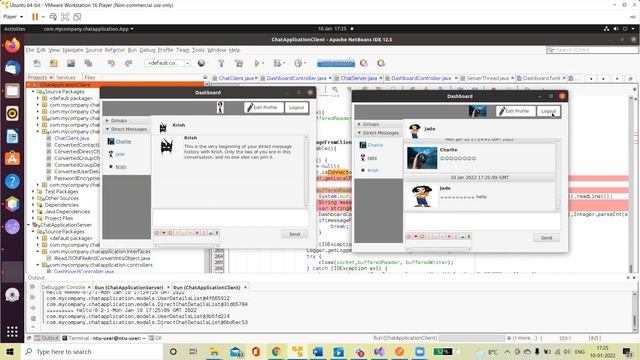Open the Dashboard.fxml editor tab
The width and height of the screenshot is (640, 360).
pos(542,78)
